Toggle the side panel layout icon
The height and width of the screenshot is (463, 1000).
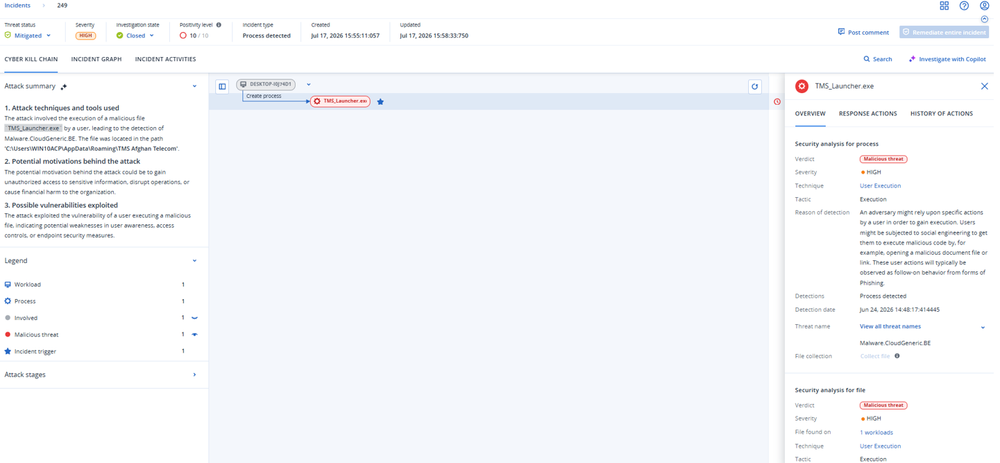222,86
